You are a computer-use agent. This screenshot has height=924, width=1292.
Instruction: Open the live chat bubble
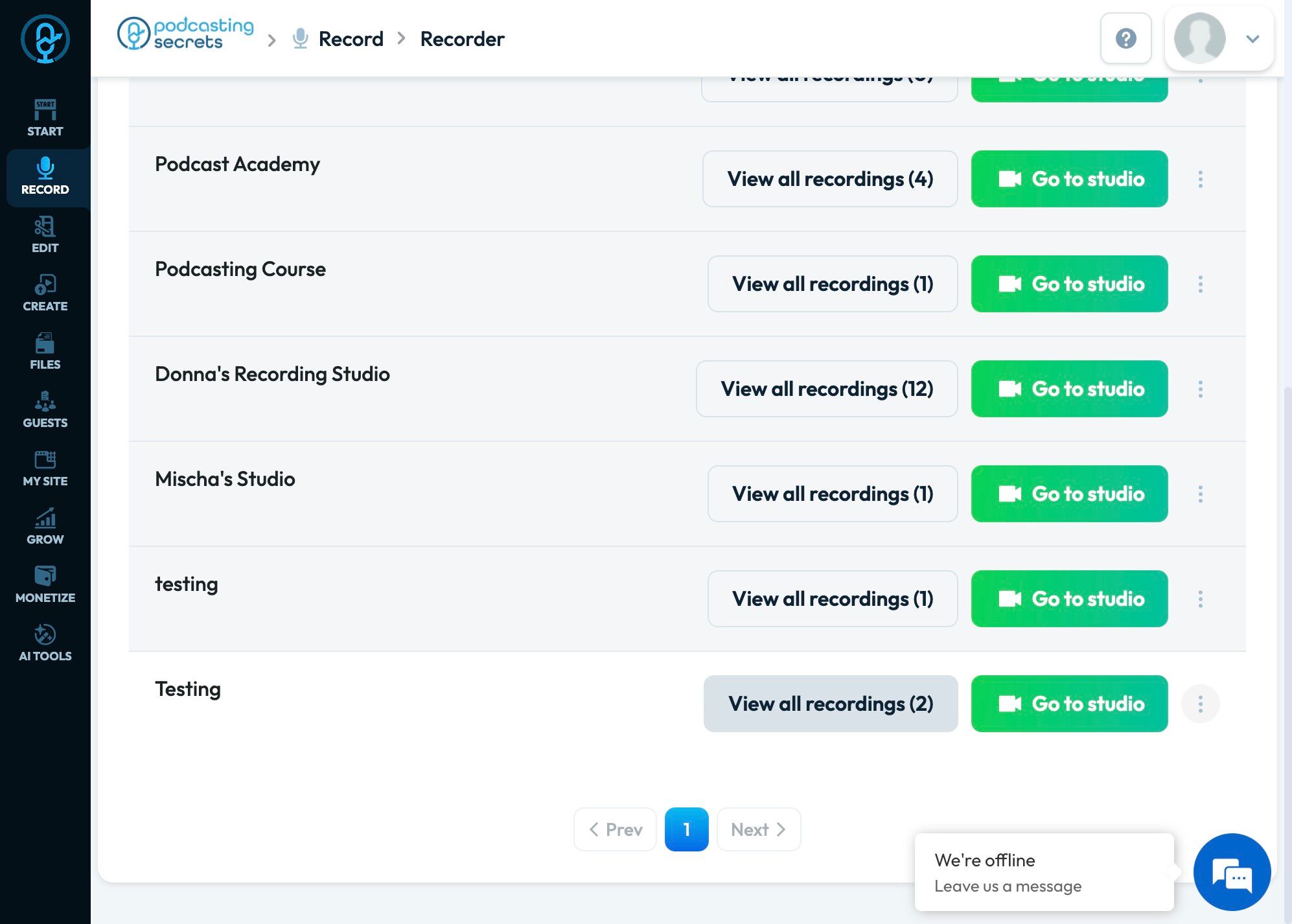[x=1232, y=872]
